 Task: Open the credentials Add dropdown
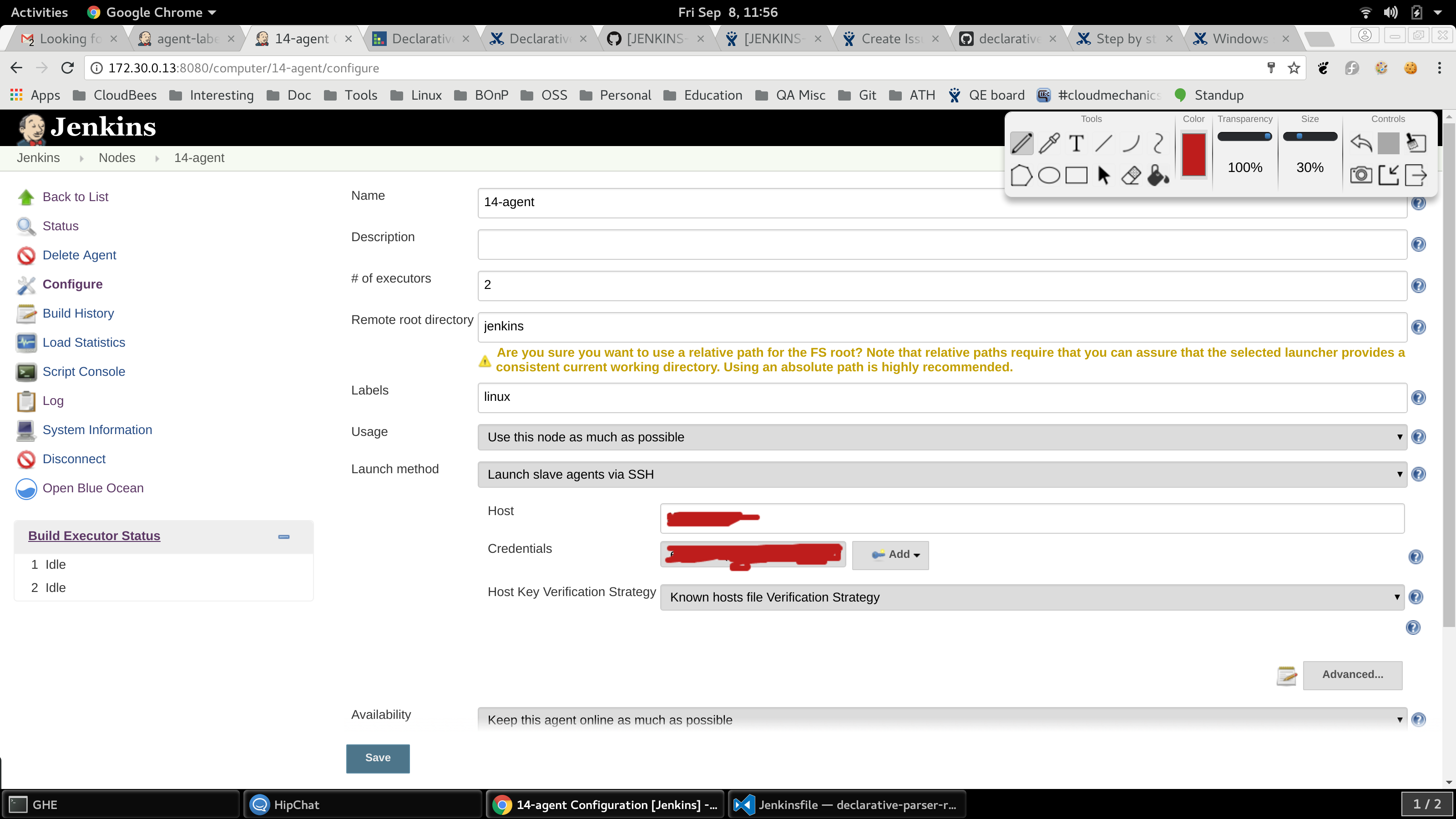tap(890, 555)
